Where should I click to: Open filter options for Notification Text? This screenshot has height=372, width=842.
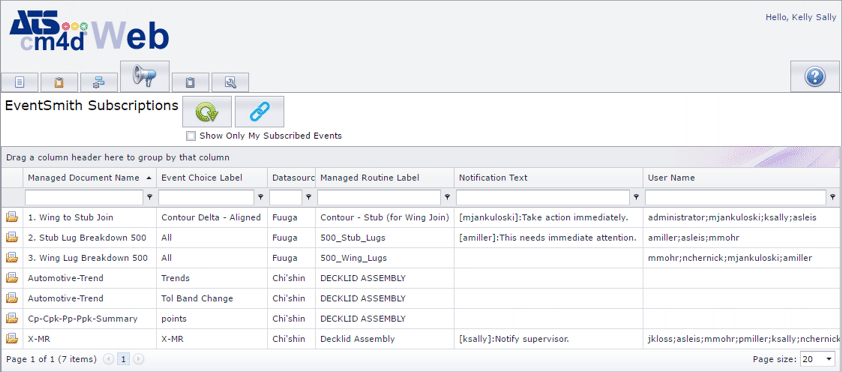[636, 198]
